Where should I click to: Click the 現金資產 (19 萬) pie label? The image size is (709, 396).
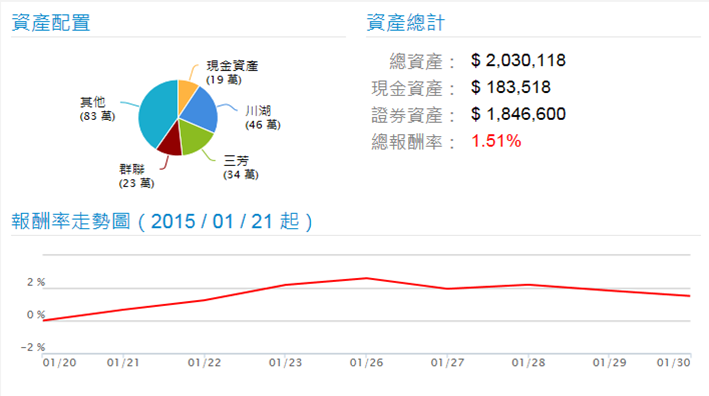(x=232, y=72)
